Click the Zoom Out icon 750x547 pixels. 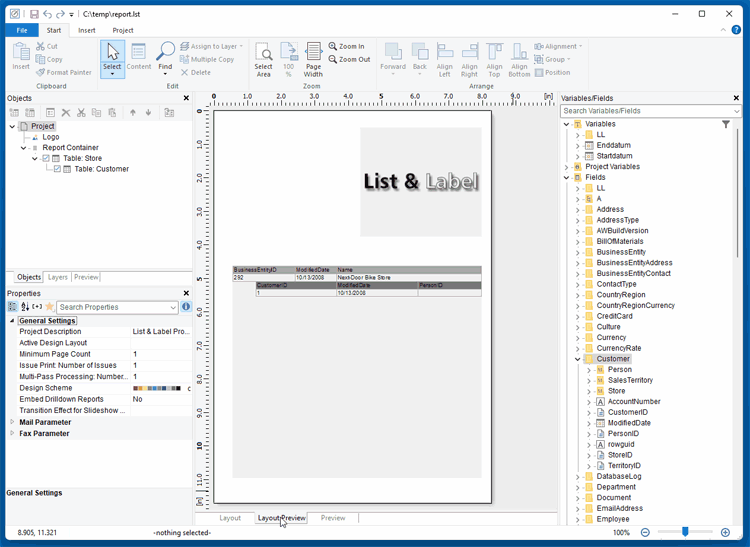[x=333, y=59]
